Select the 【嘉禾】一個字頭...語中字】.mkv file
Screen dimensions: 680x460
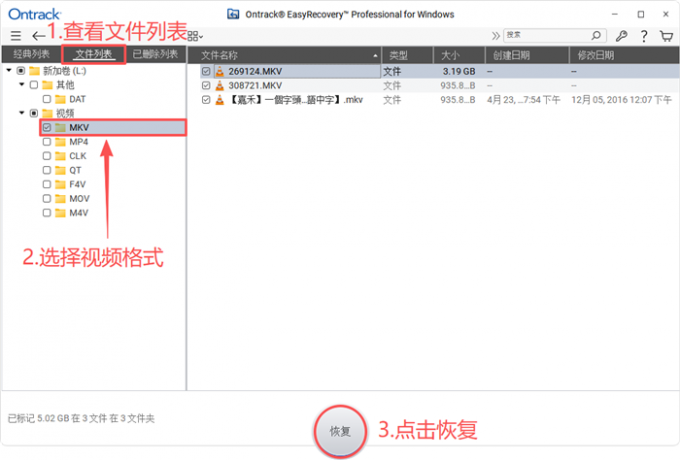tap(295, 100)
